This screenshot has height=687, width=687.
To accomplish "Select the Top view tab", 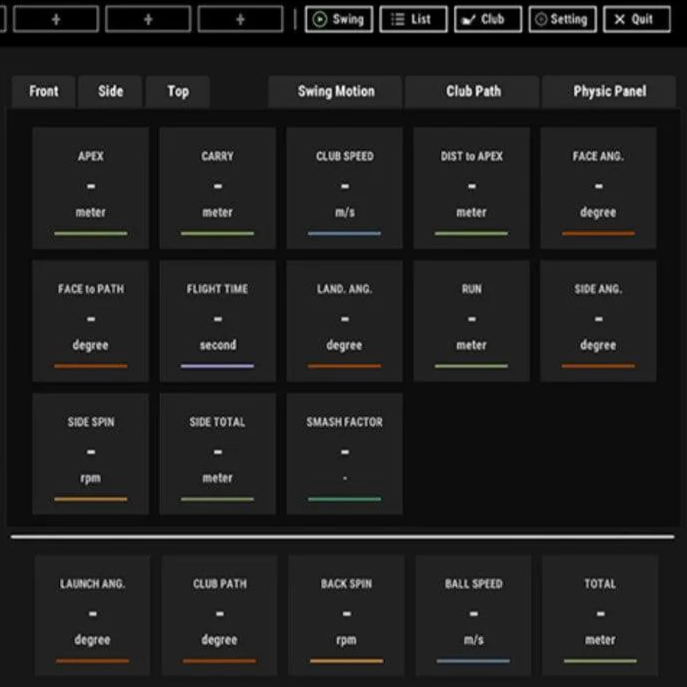I will (x=178, y=91).
